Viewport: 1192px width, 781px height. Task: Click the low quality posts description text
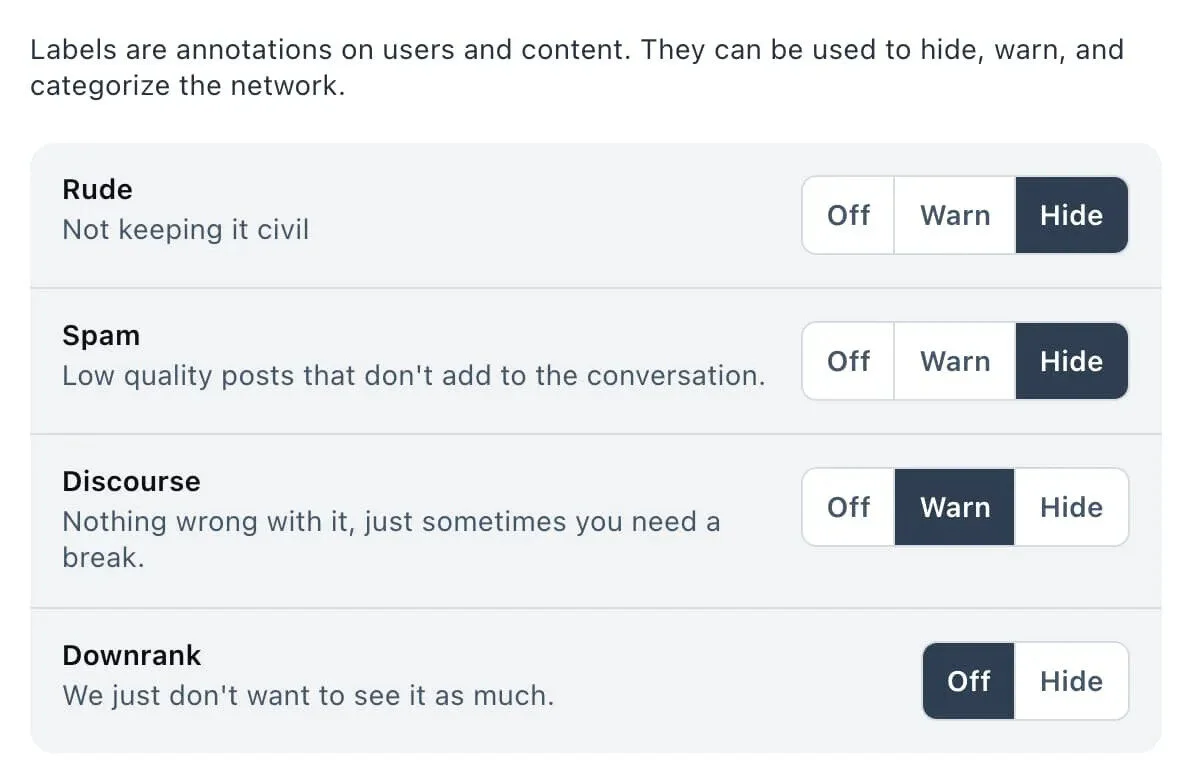415,375
